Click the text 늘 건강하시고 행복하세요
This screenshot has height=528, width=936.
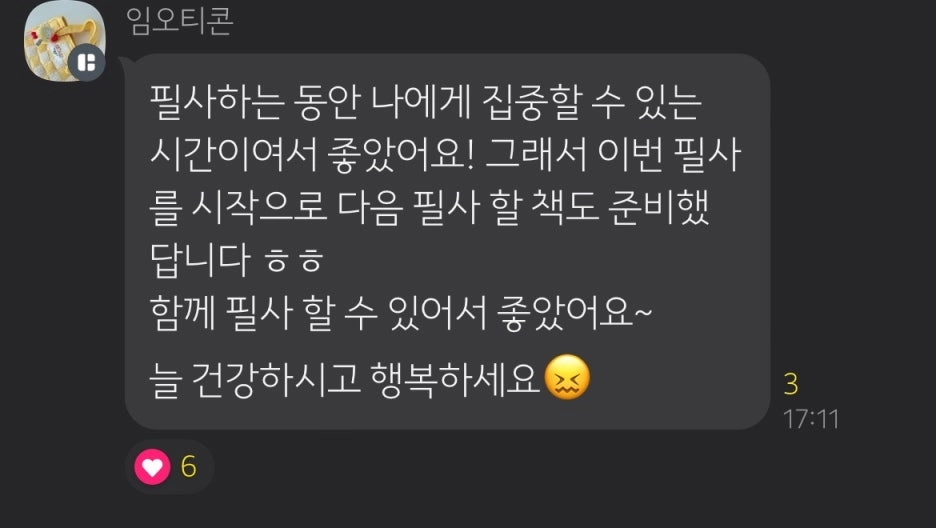pos(345,379)
